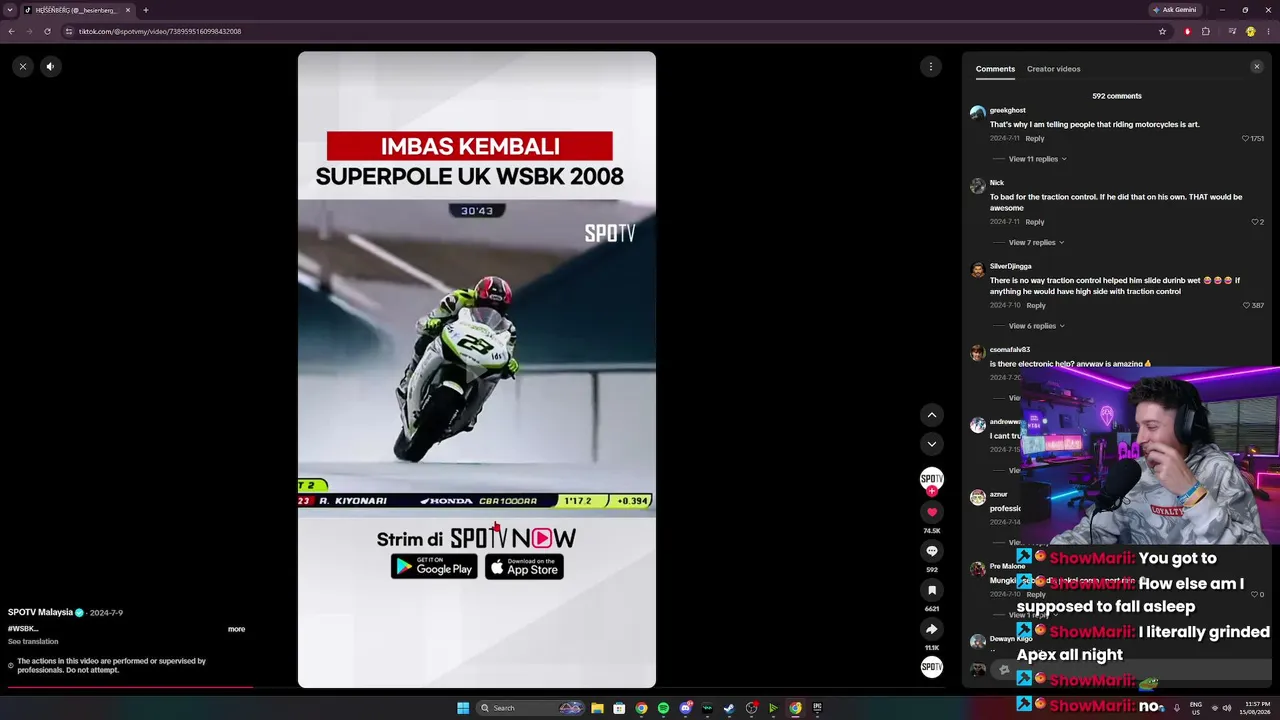
Task: Like Nick's comment with 2 likes
Action: pyautogui.click(x=1256, y=222)
